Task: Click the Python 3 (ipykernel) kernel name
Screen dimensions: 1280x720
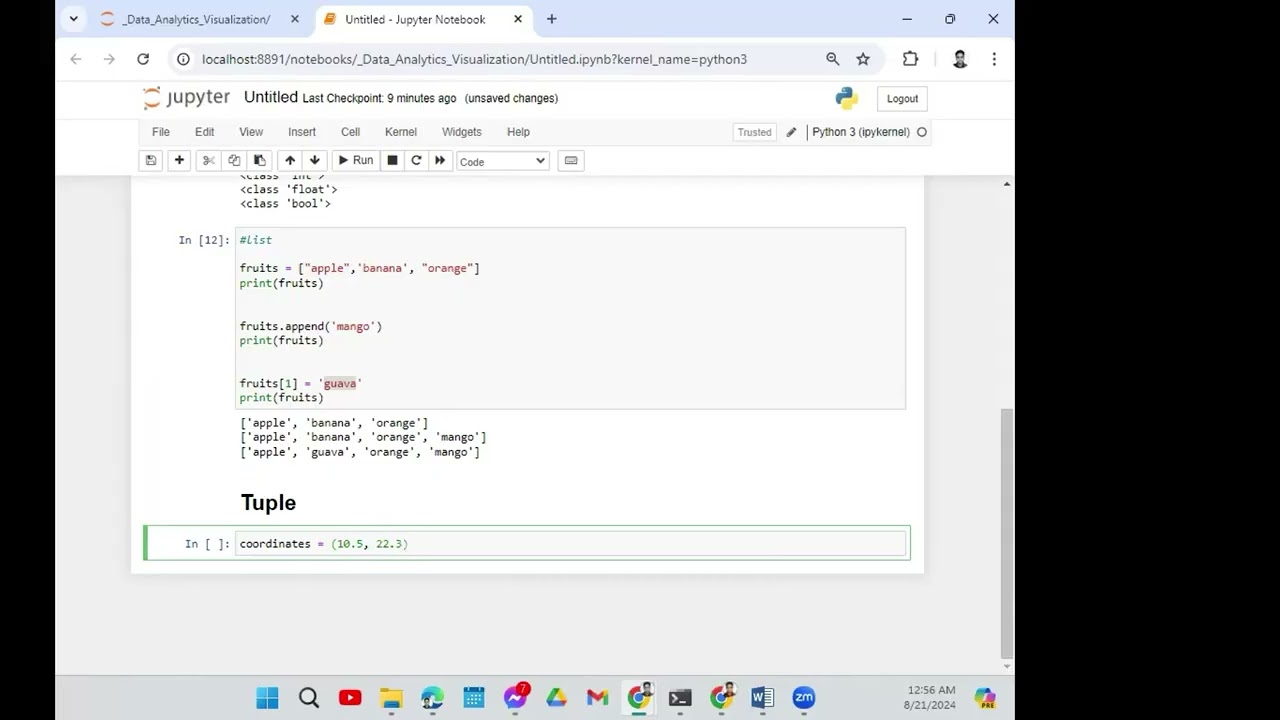Action: (x=861, y=132)
